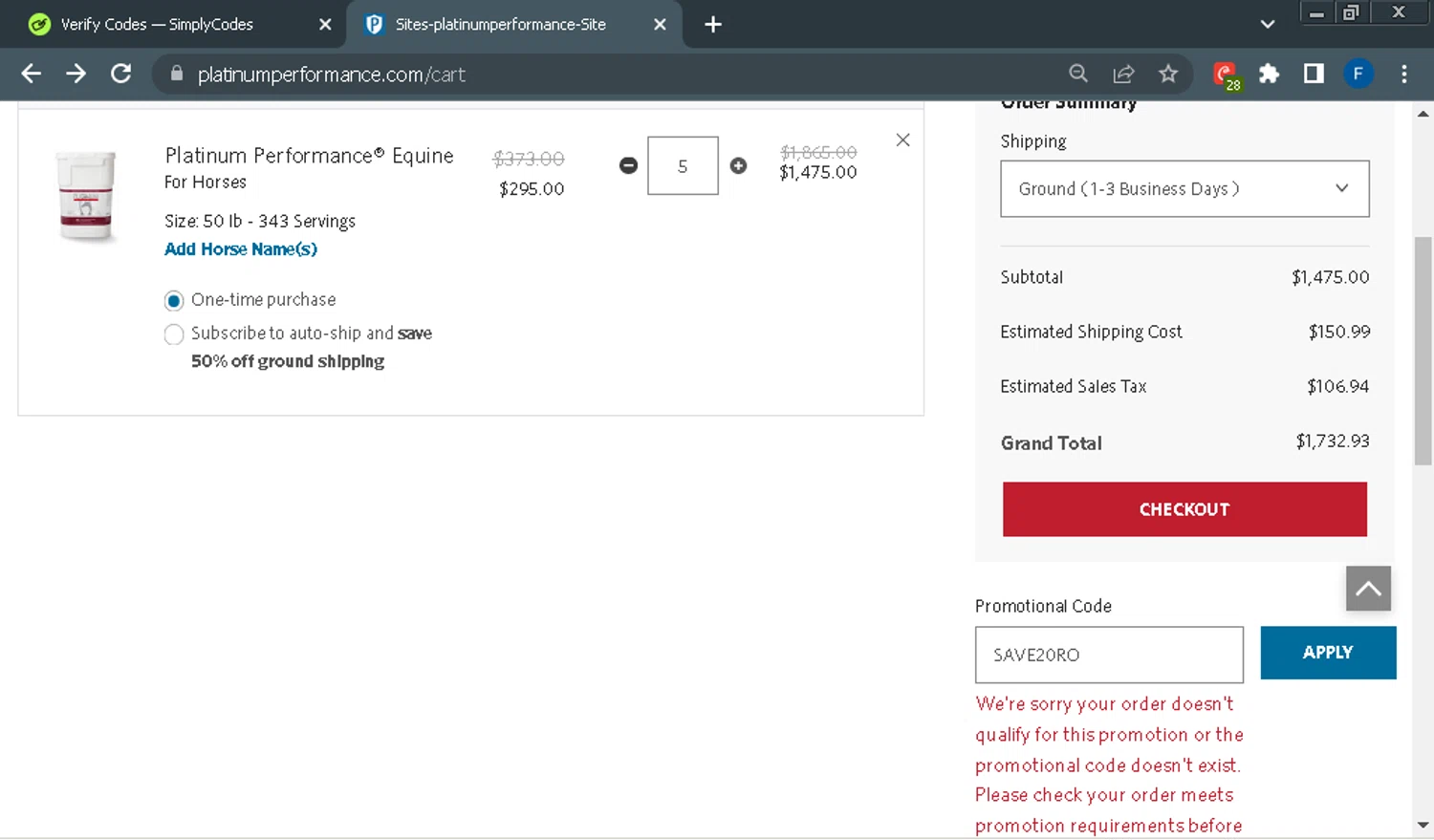The image size is (1434, 840).
Task: Click Size: 50 lb - 343 Servings text
Action: pos(260,222)
